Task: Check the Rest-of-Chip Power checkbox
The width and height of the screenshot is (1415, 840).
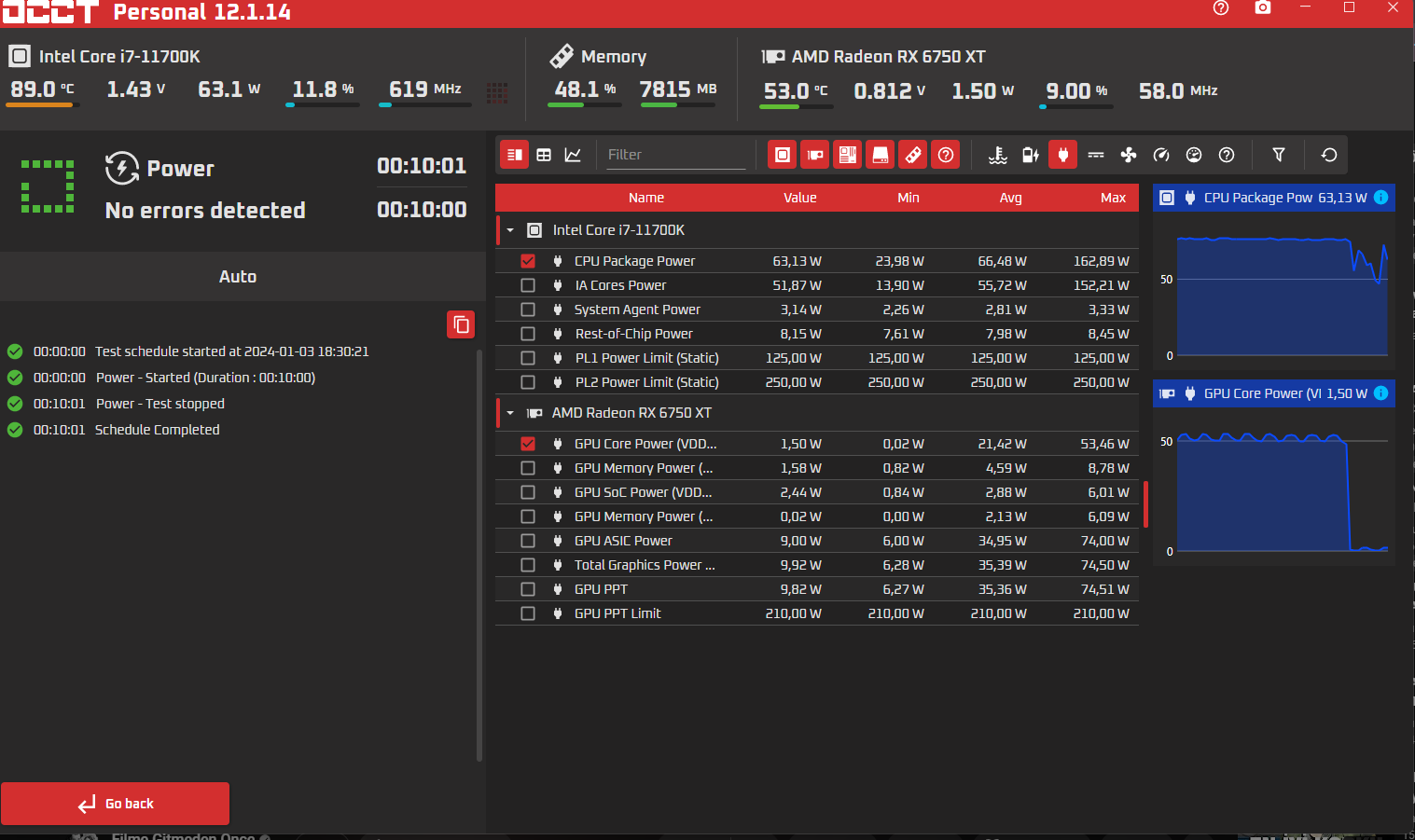Action: pyautogui.click(x=528, y=334)
